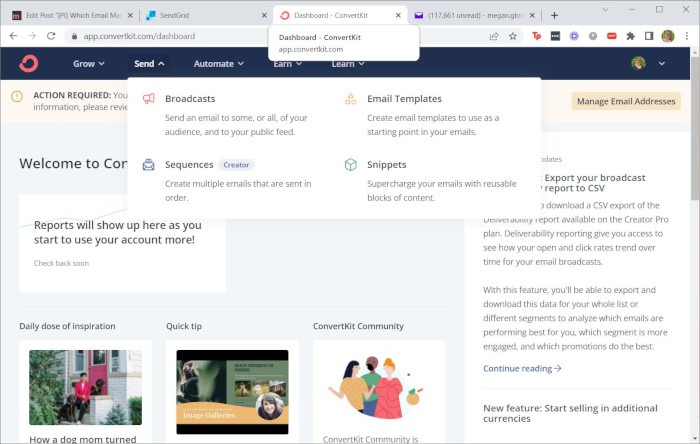Open Chrome three-dot menu
This screenshot has height=444, width=700.
687,36
